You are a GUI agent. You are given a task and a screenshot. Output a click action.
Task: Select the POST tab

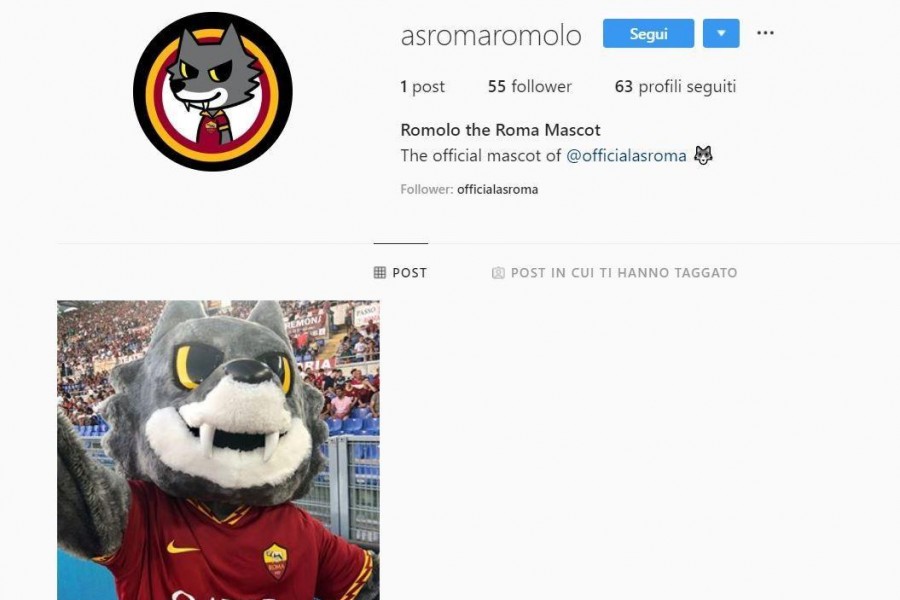point(401,273)
